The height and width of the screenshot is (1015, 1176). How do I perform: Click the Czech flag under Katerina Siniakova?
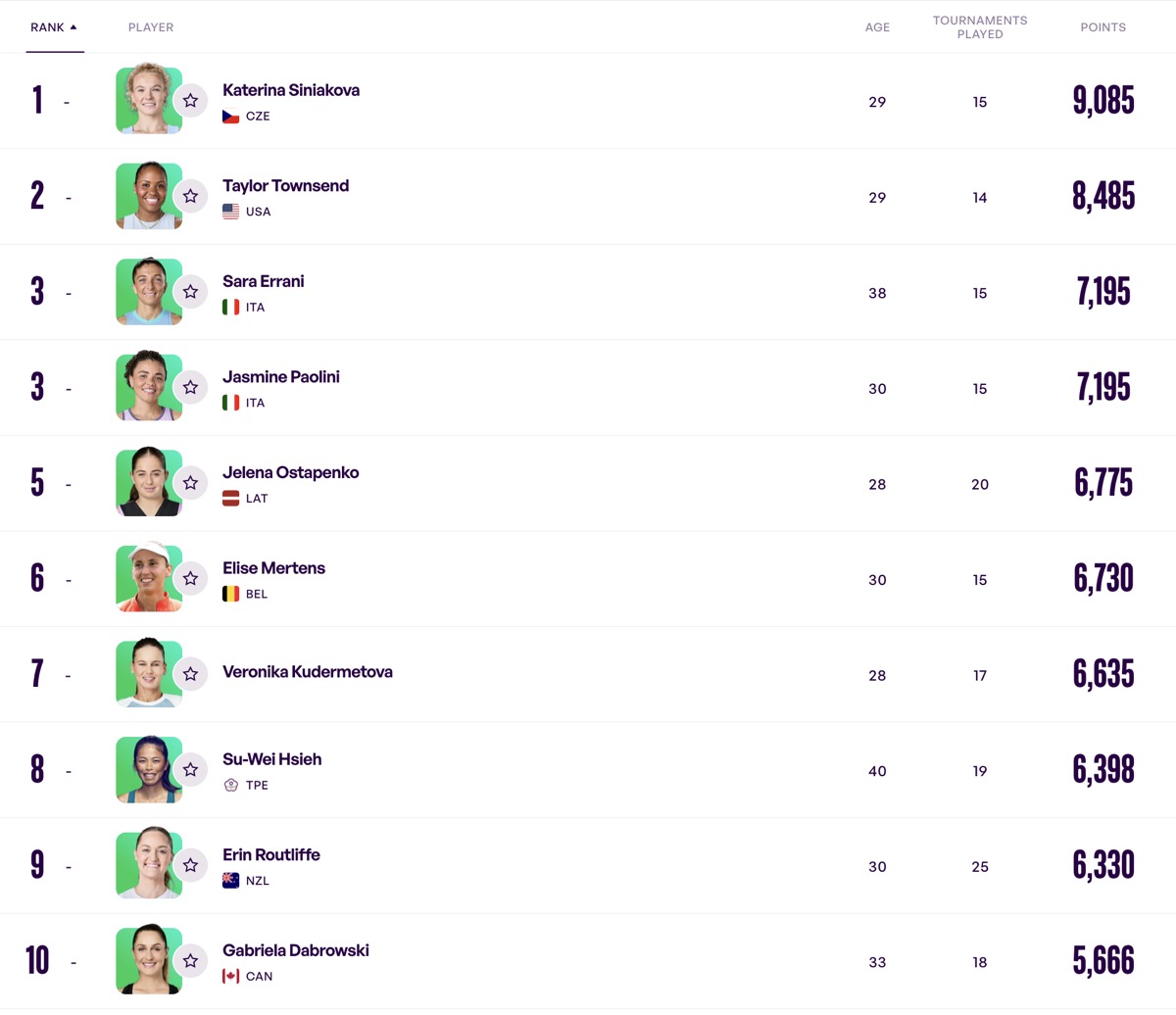(231, 117)
